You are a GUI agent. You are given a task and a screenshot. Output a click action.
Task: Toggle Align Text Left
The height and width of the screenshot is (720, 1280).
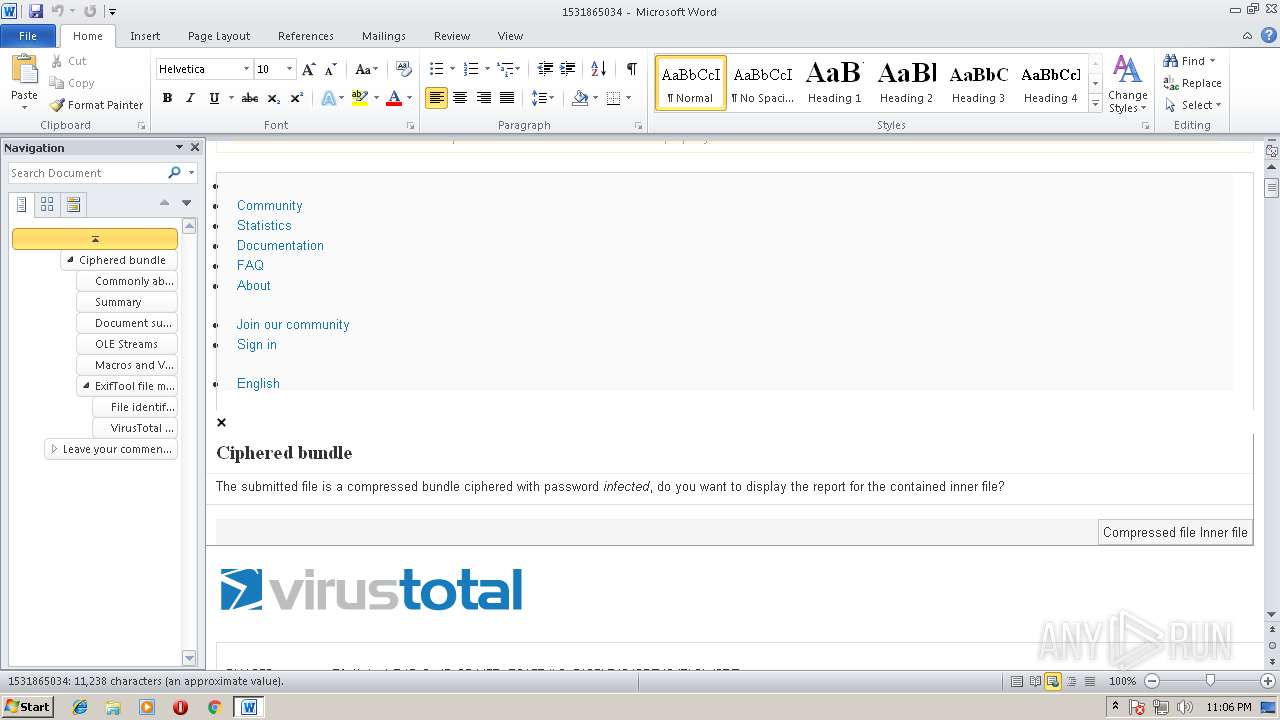(436, 98)
